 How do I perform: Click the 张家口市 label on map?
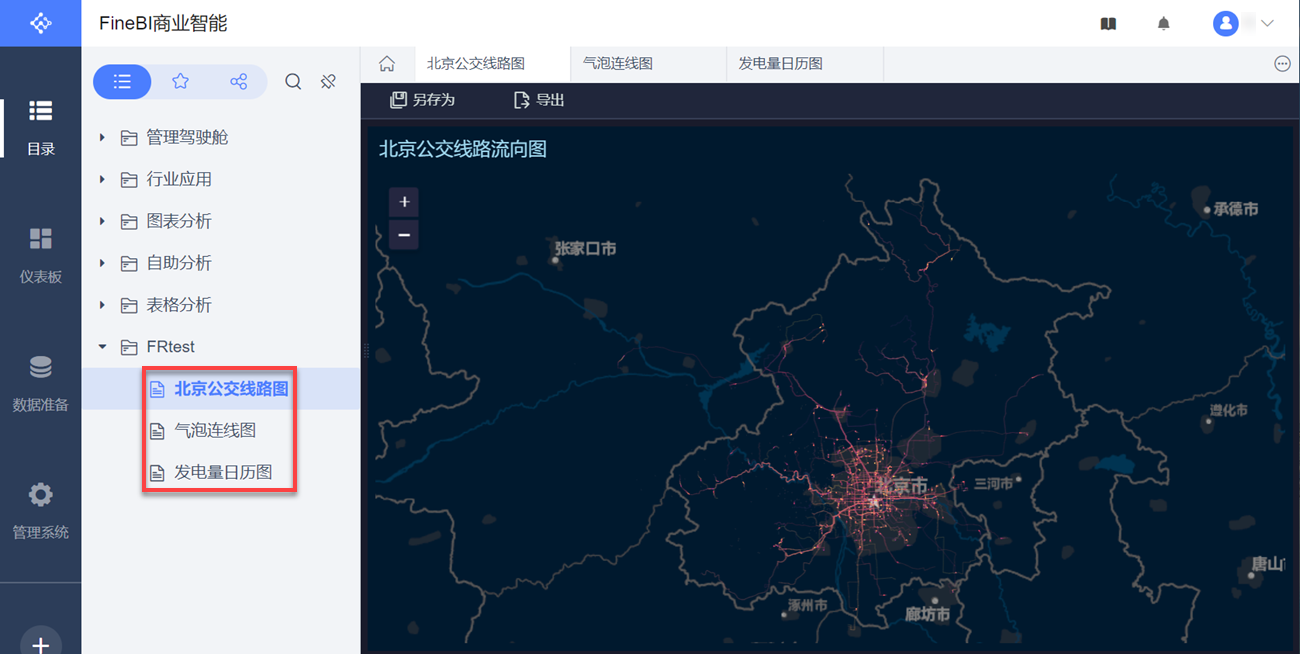click(586, 248)
